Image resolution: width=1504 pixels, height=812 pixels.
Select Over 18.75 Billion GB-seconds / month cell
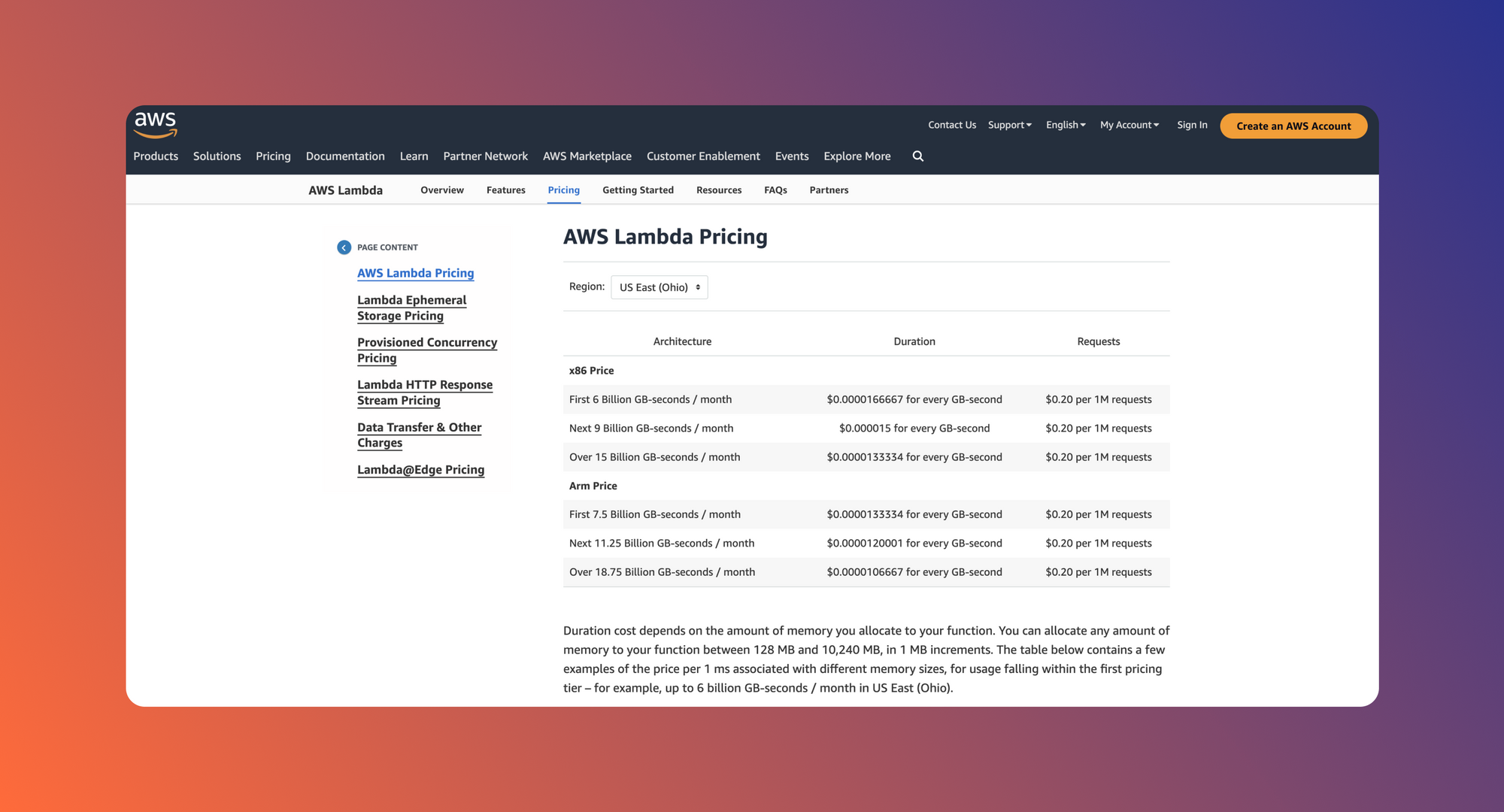tap(662, 572)
